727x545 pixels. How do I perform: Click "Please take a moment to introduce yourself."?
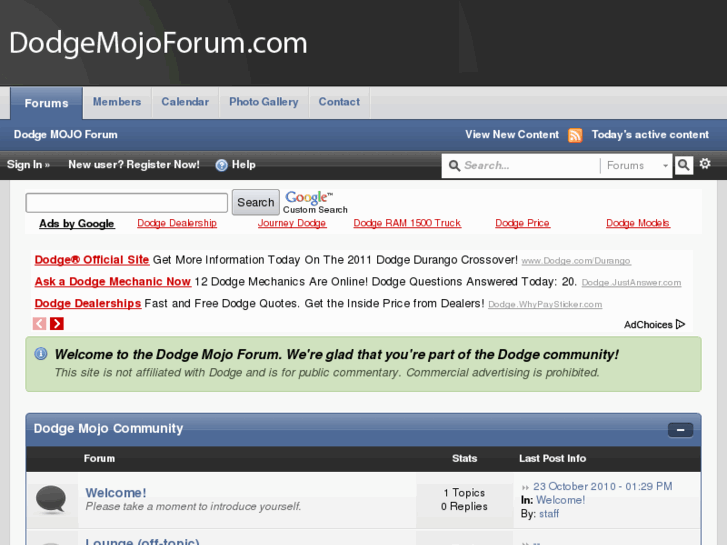click(193, 507)
